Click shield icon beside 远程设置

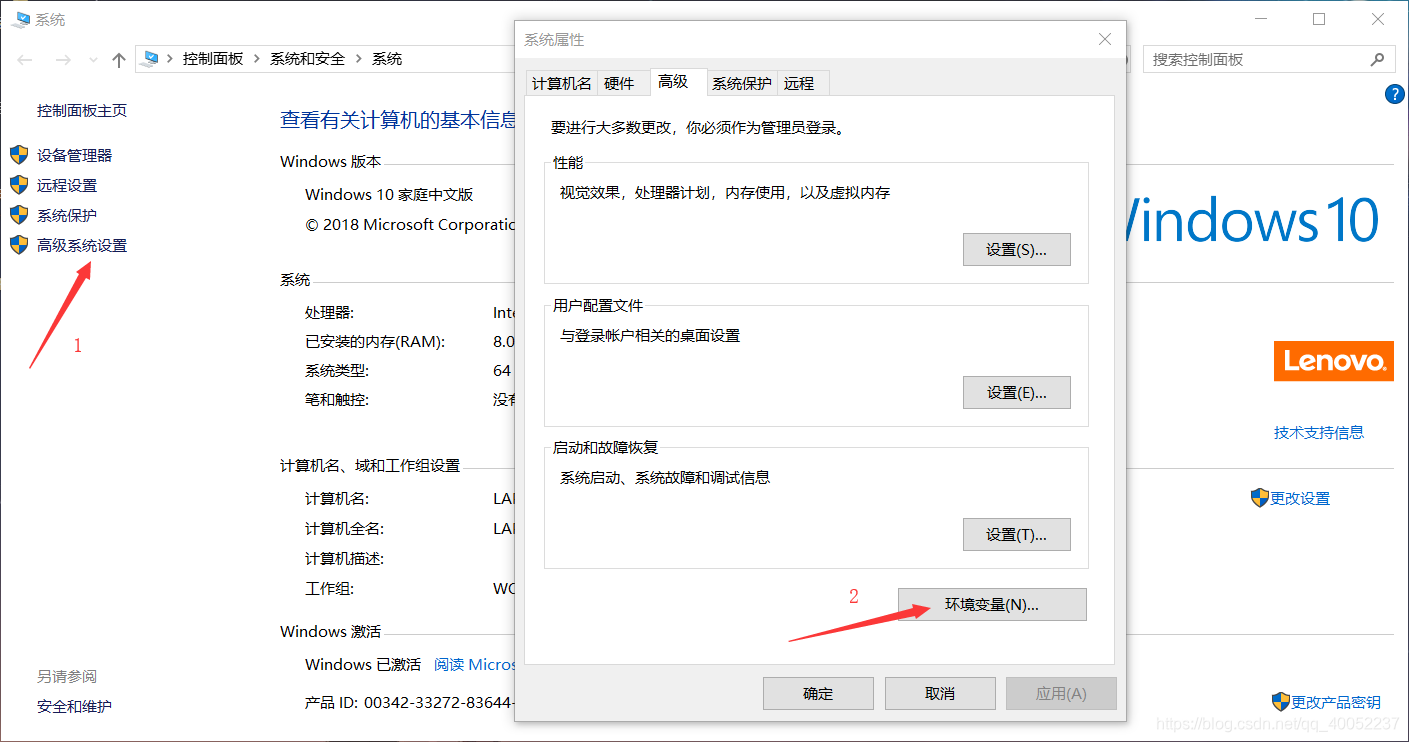pos(19,185)
